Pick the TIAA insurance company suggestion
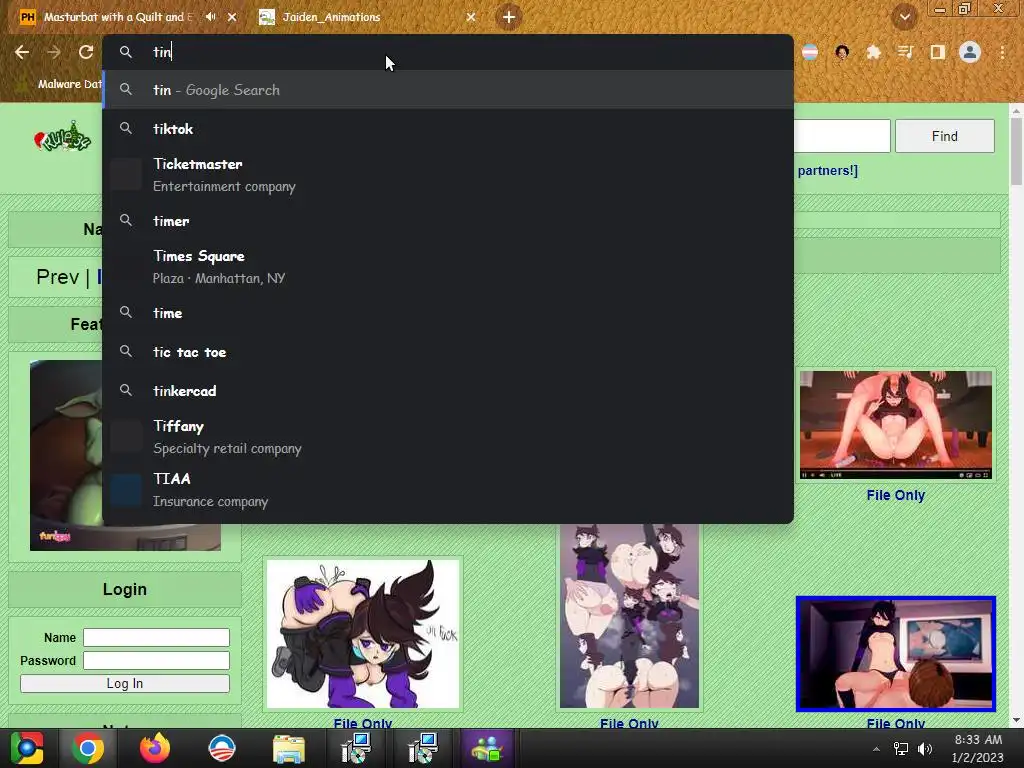Screen dimensions: 1024x768 click(448, 489)
